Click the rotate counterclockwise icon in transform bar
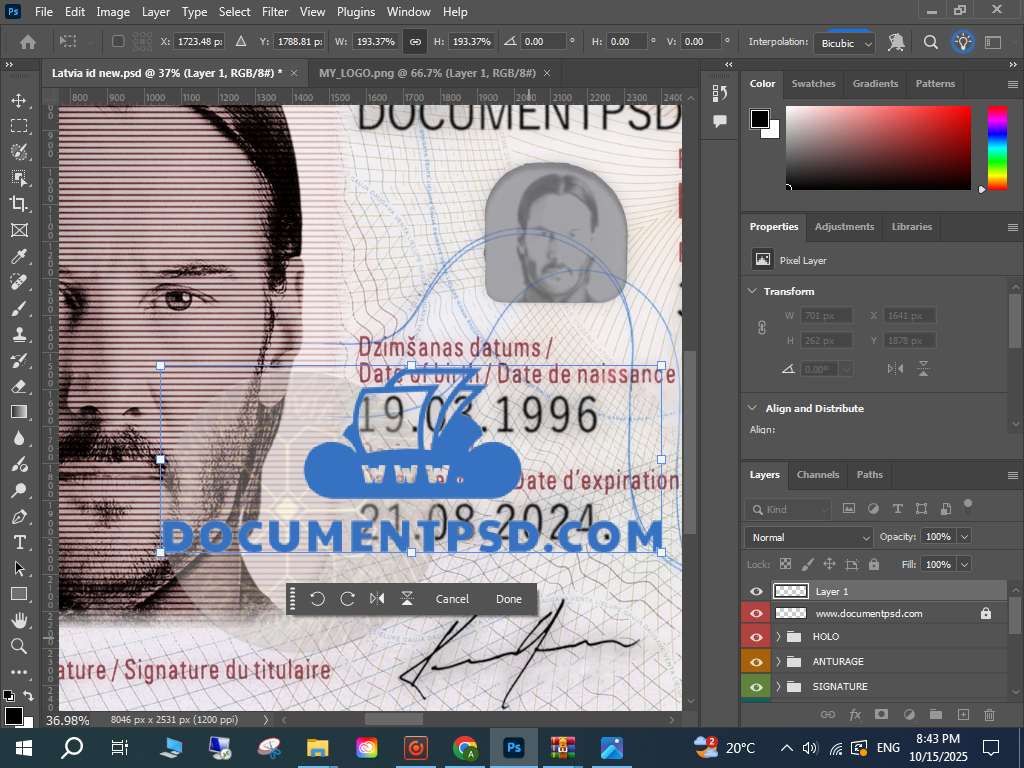The width and height of the screenshot is (1024, 768). tap(317, 599)
